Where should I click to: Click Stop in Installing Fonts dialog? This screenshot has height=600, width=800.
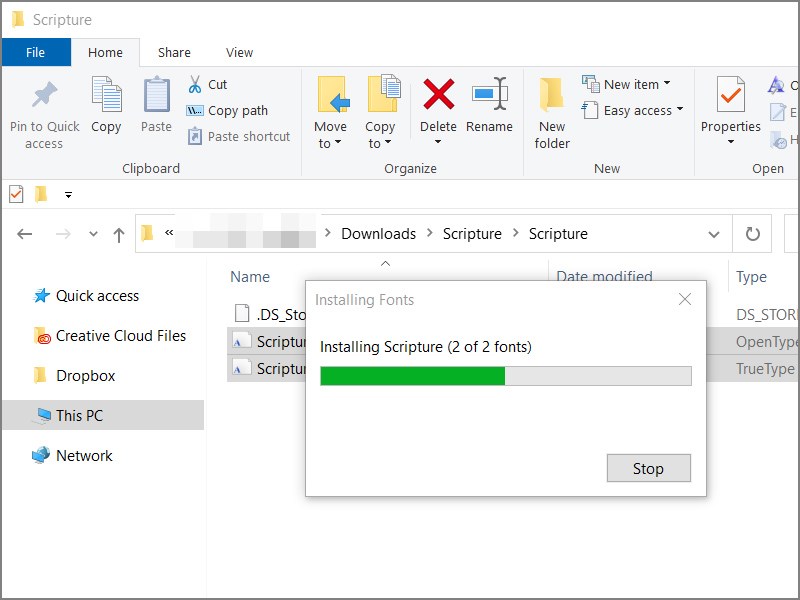pos(648,468)
